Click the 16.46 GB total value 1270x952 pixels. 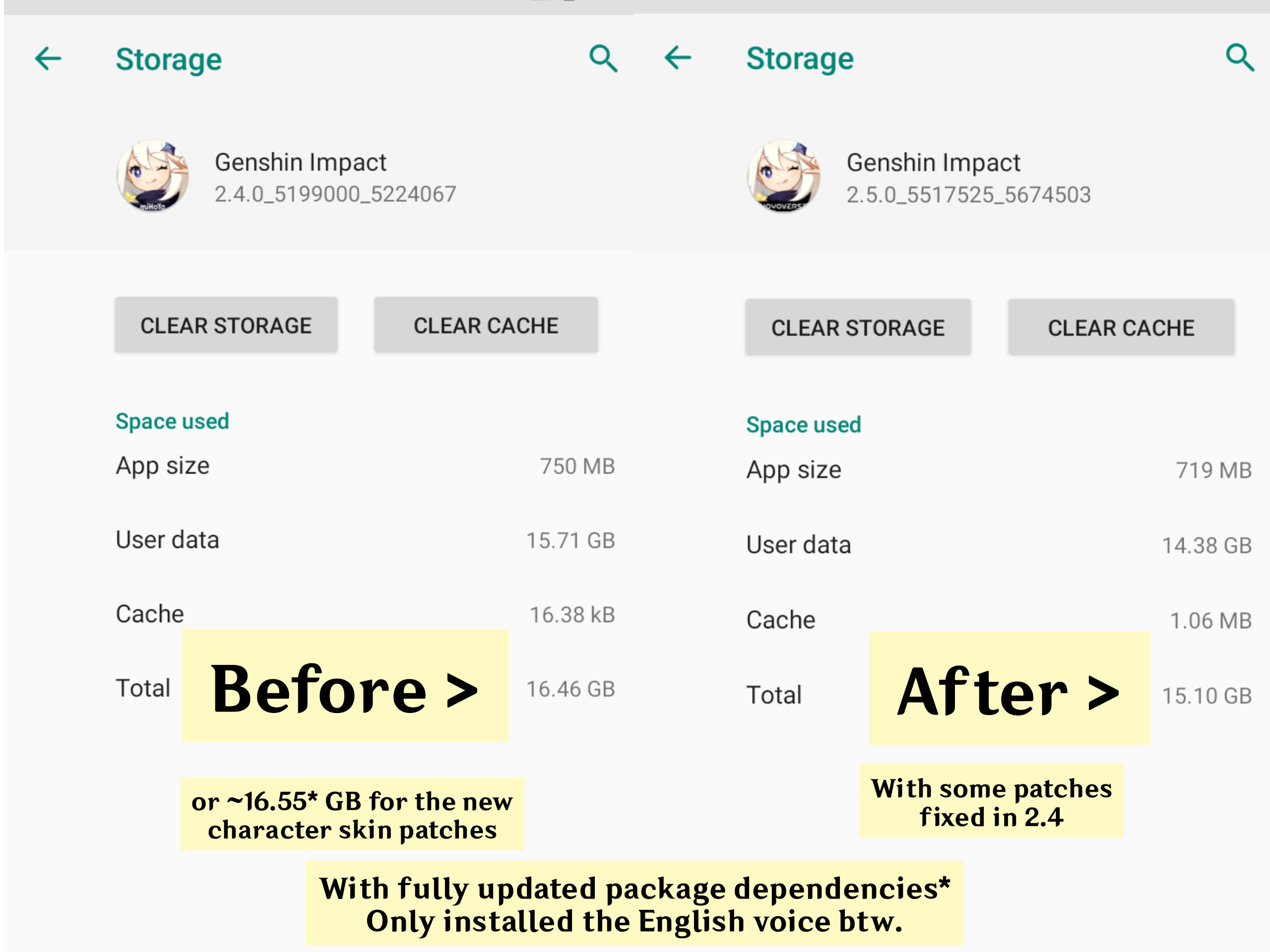571,689
